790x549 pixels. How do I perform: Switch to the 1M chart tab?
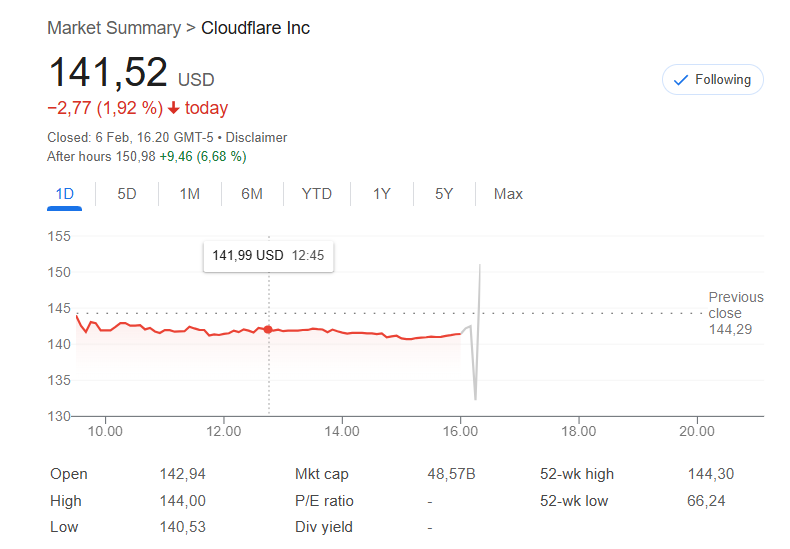[189, 194]
